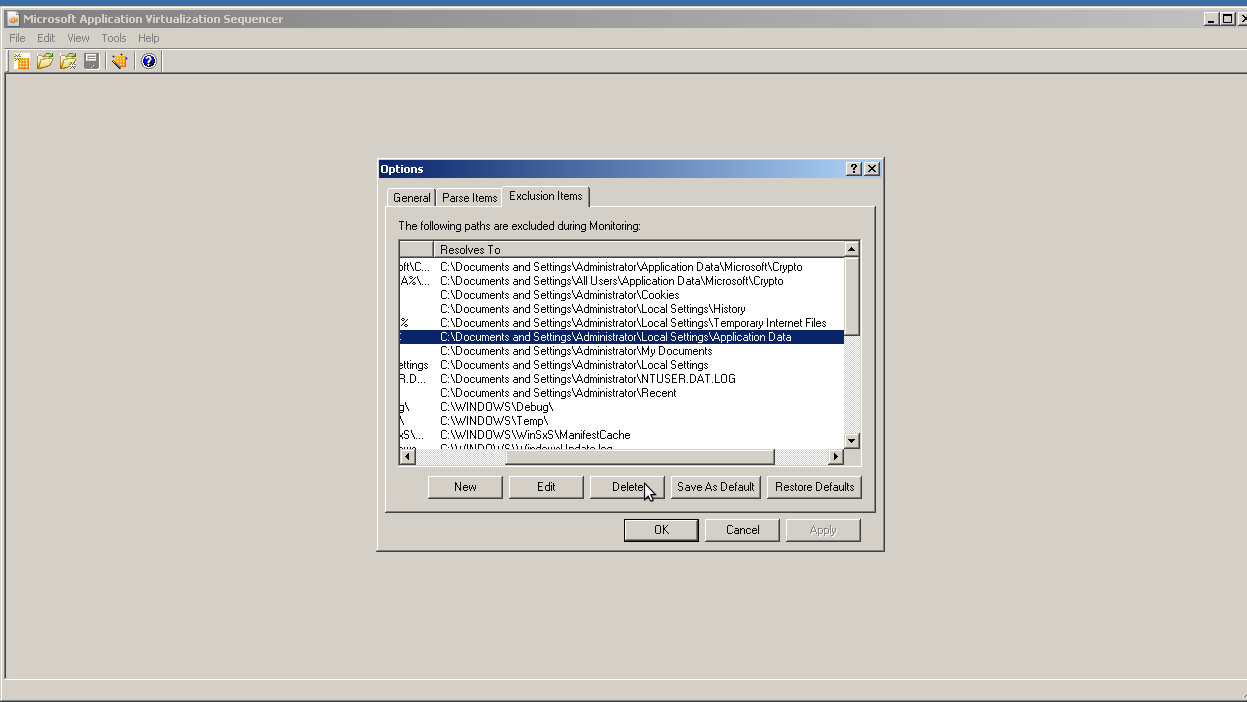
Task: Select the Administrator\My Documents path row
Action: click(x=622, y=351)
